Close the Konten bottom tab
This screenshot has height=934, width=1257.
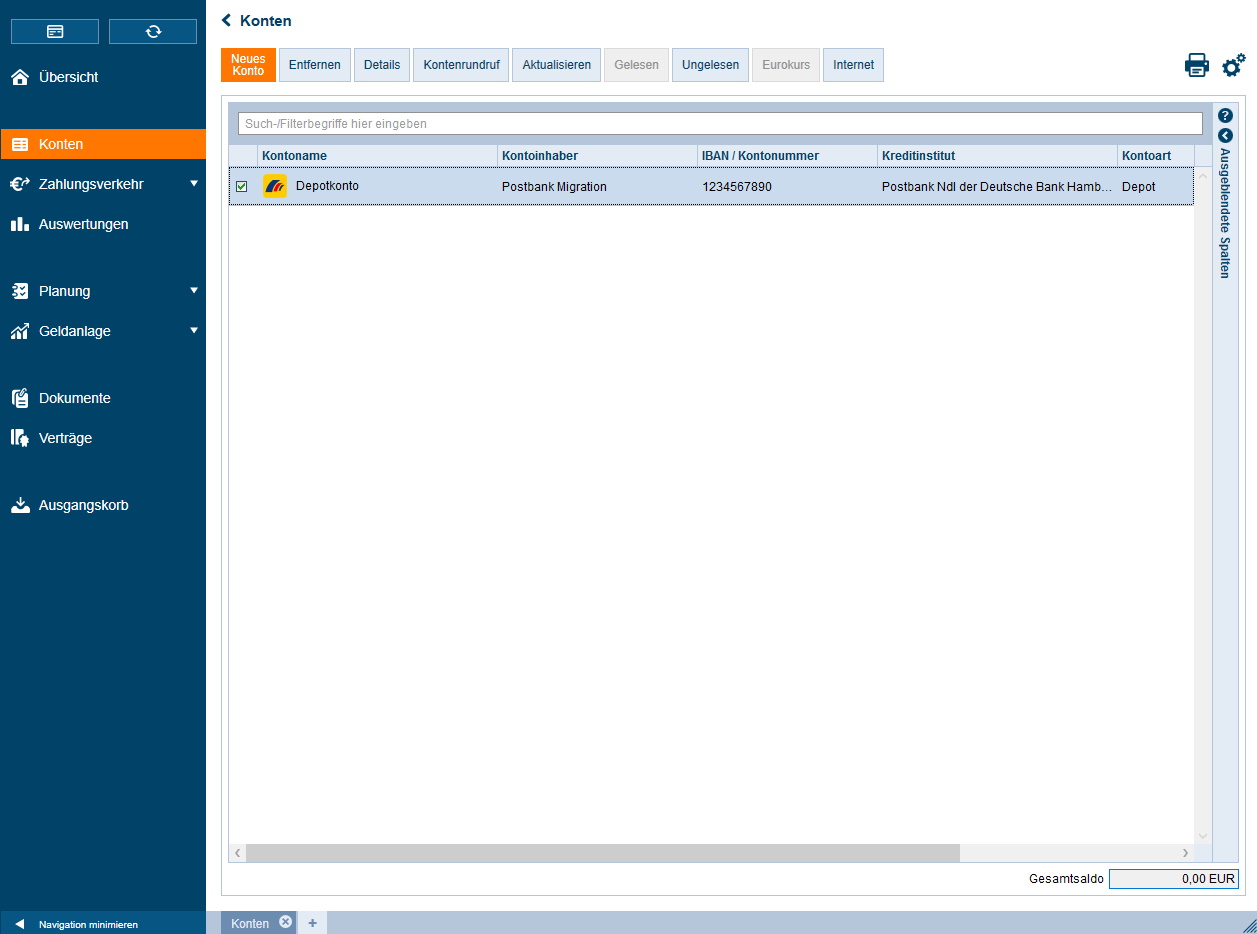tap(285, 922)
